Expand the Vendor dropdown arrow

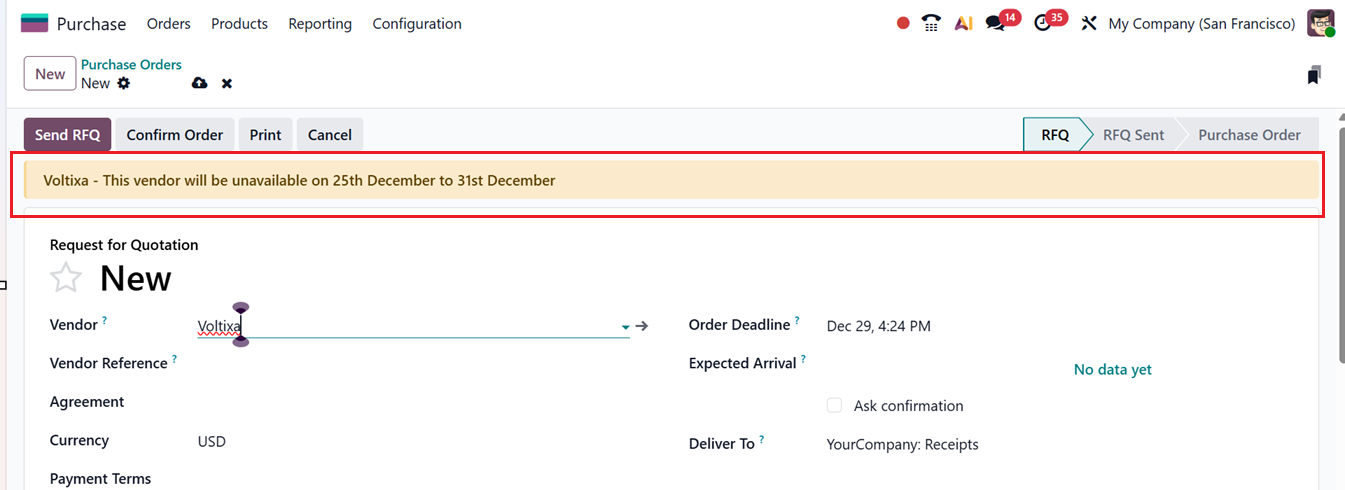click(x=626, y=326)
